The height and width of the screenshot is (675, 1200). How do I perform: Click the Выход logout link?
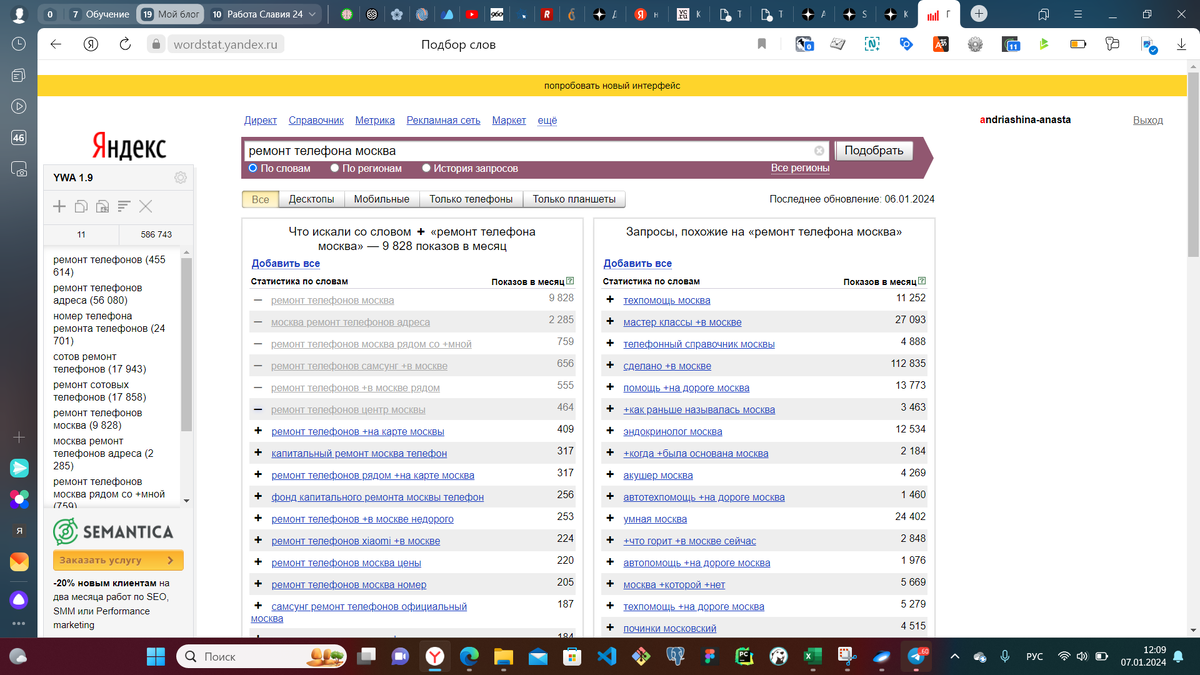coord(1148,120)
